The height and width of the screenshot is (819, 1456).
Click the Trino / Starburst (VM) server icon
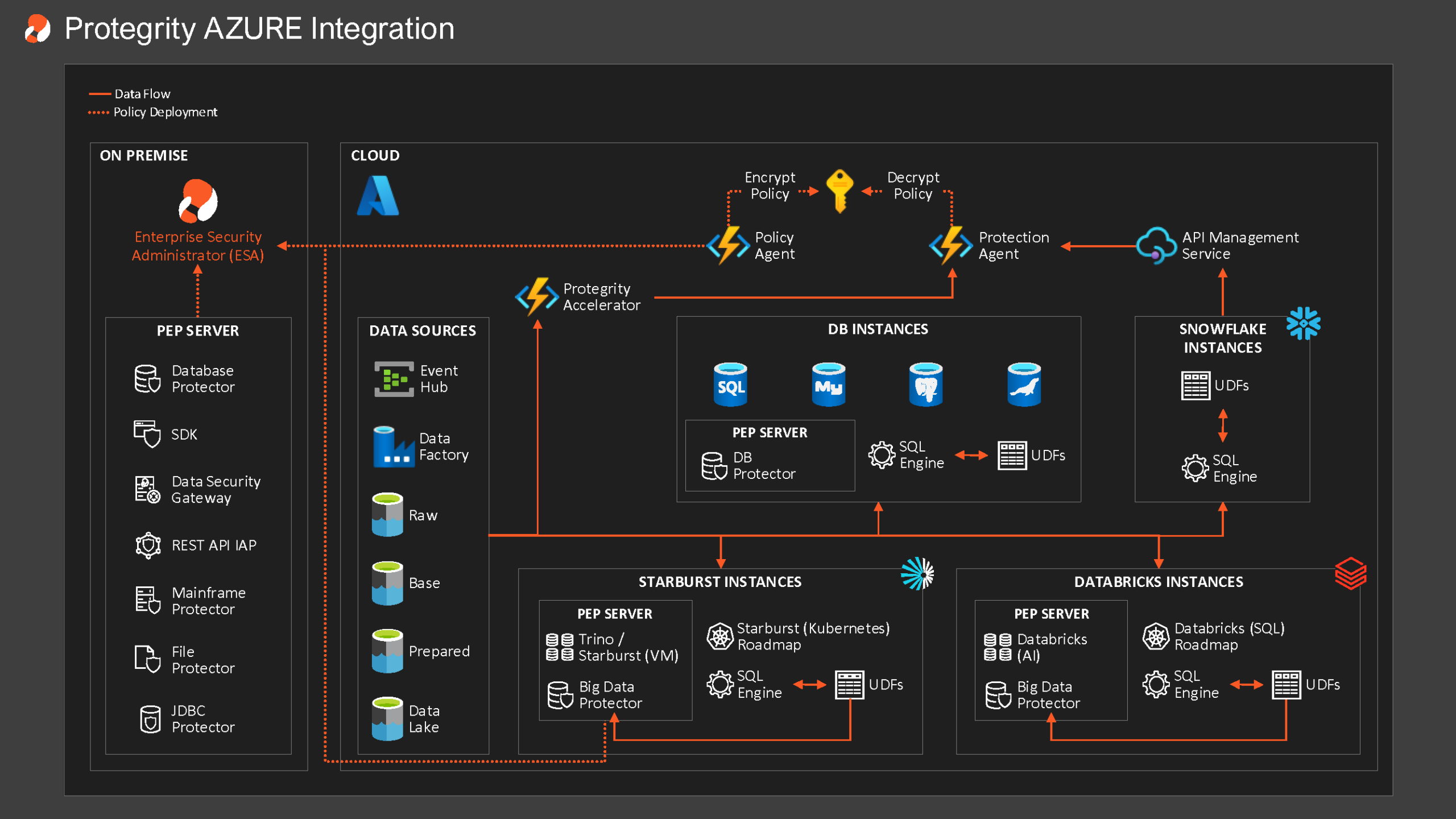(560, 647)
